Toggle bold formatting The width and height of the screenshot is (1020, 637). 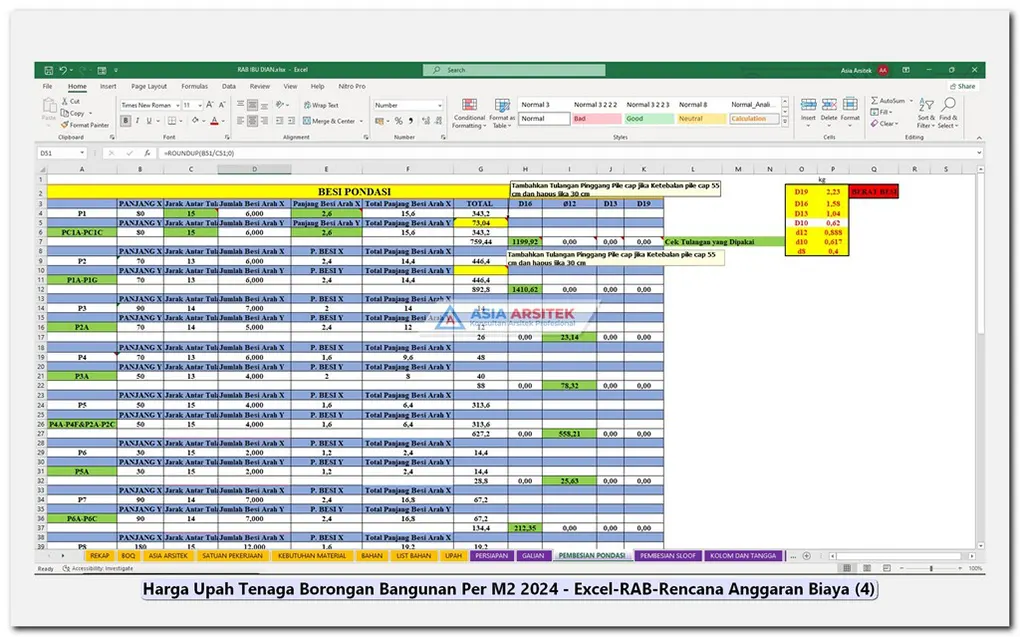click(x=126, y=121)
